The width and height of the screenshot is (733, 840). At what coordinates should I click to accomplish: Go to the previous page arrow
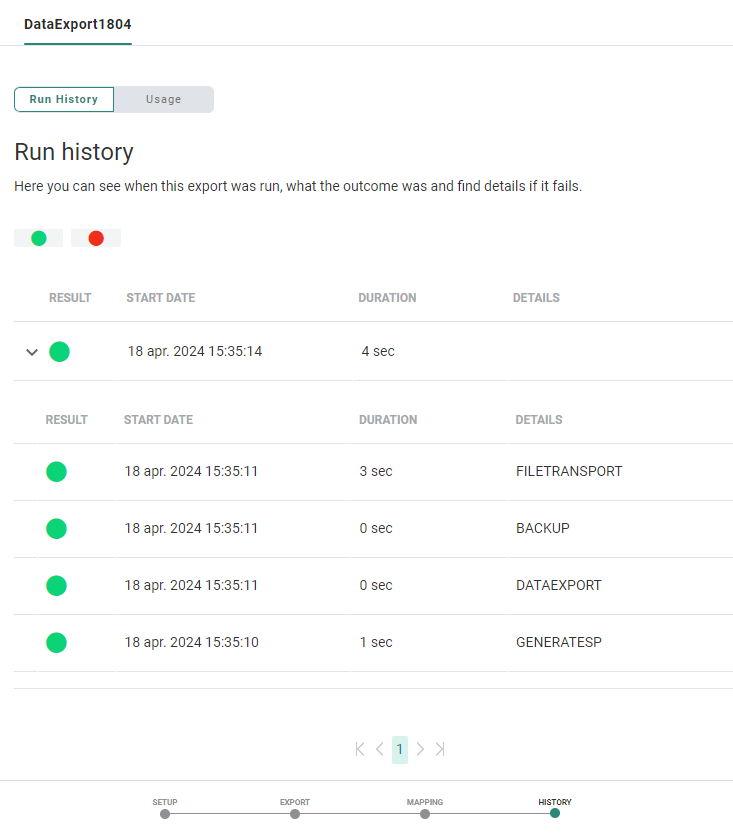point(380,749)
